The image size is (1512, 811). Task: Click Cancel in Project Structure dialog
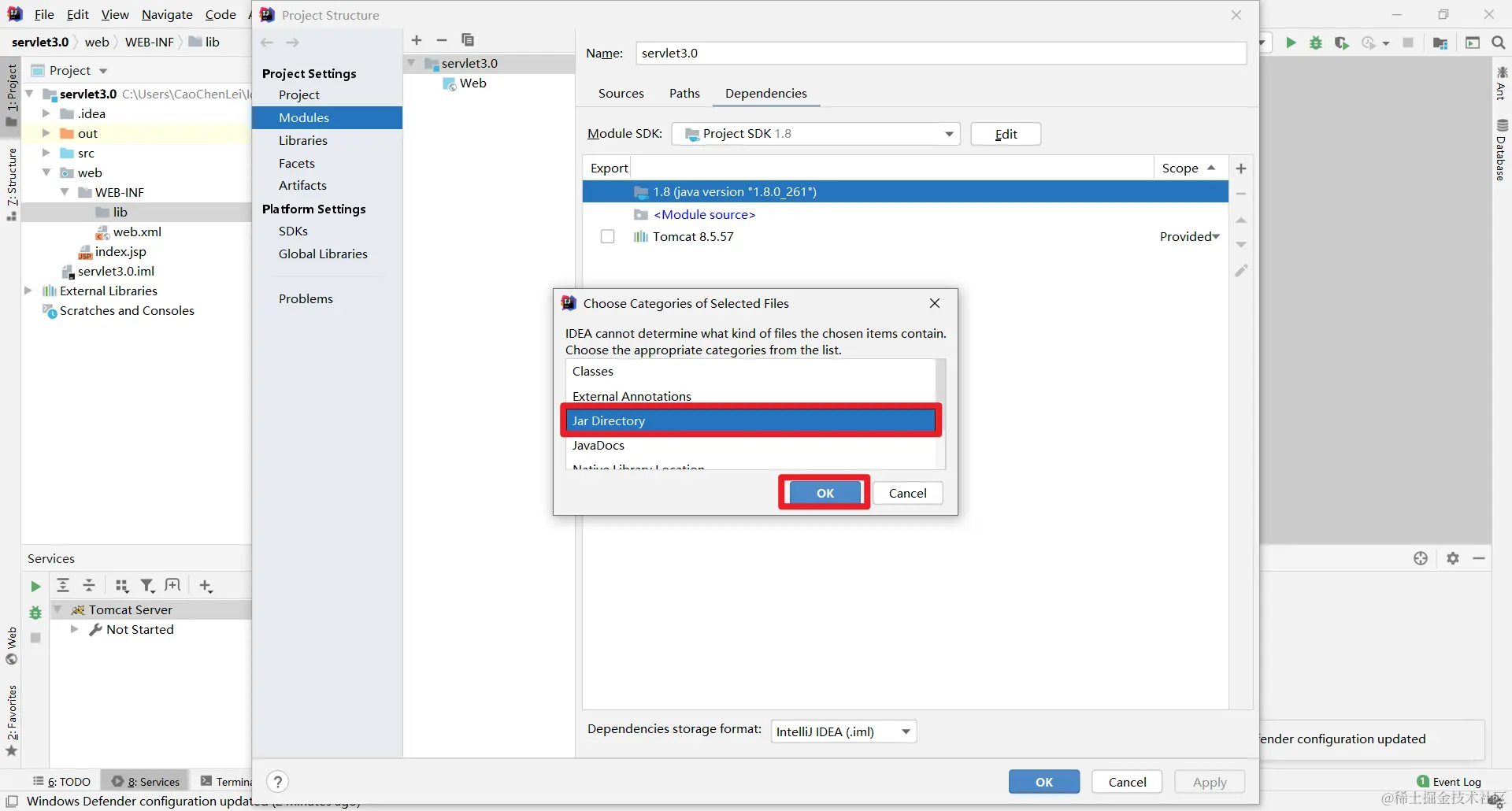(1127, 782)
